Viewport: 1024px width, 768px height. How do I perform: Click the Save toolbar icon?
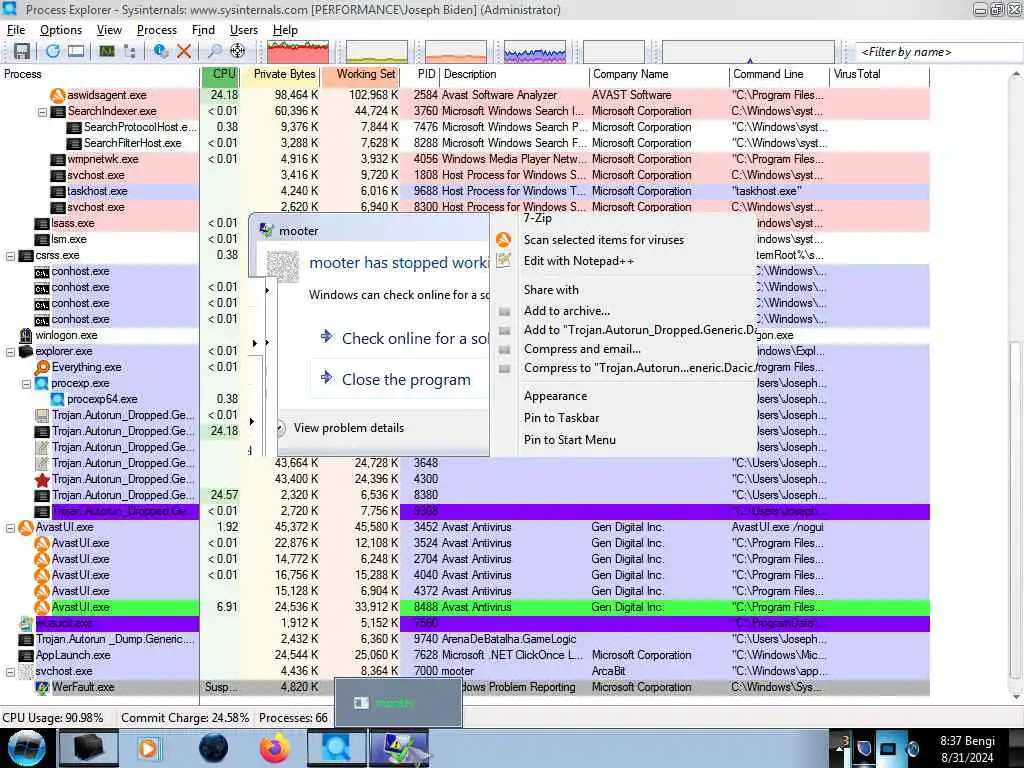(22, 52)
